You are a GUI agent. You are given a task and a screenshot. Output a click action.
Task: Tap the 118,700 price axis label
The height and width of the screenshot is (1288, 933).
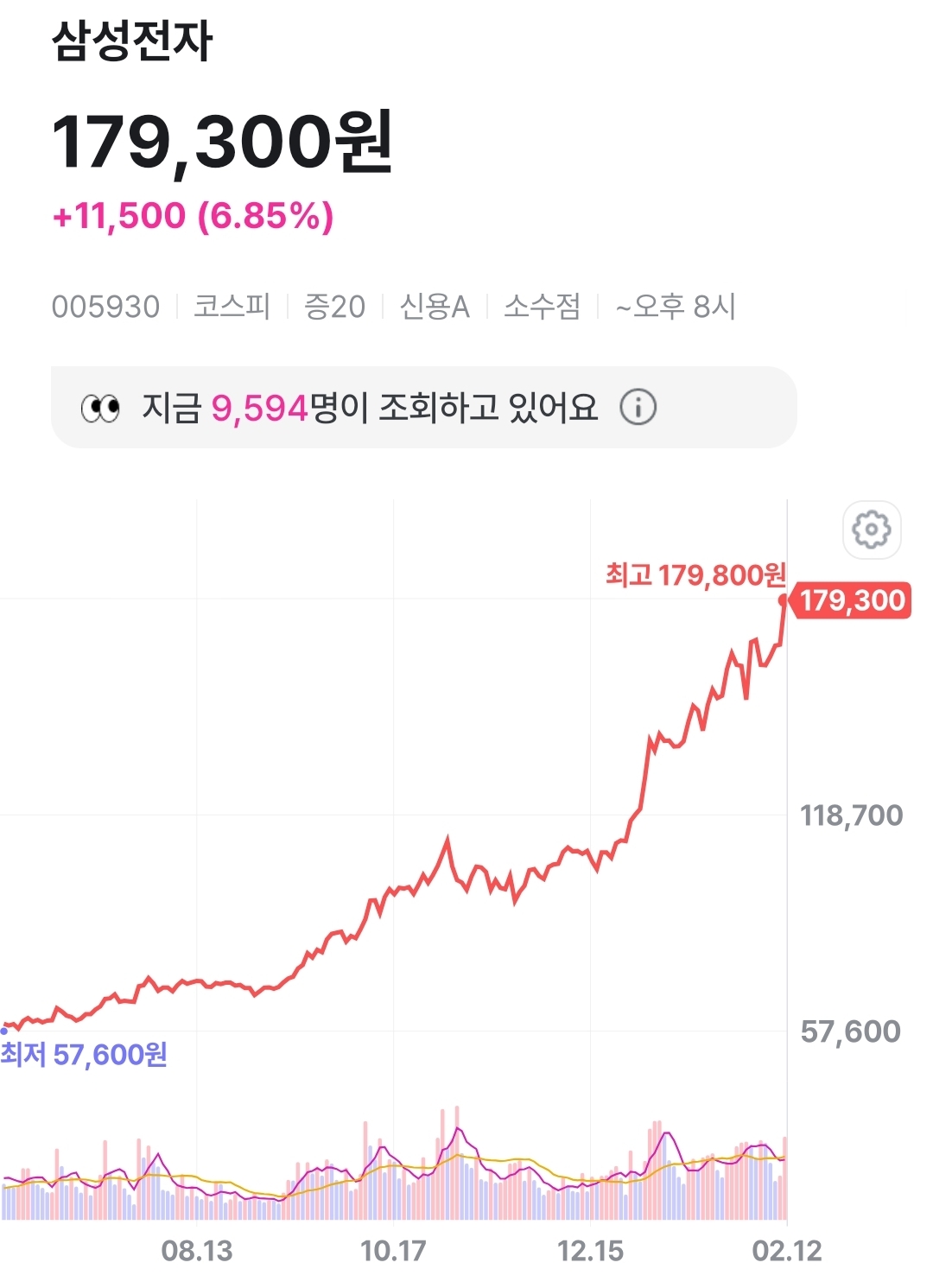(x=851, y=815)
